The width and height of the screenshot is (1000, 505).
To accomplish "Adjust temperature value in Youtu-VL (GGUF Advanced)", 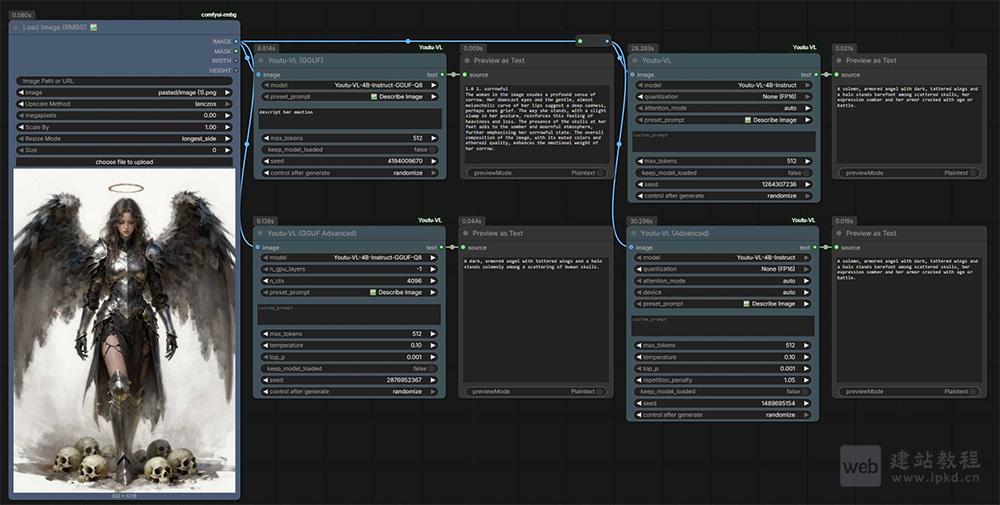I will 350,345.
